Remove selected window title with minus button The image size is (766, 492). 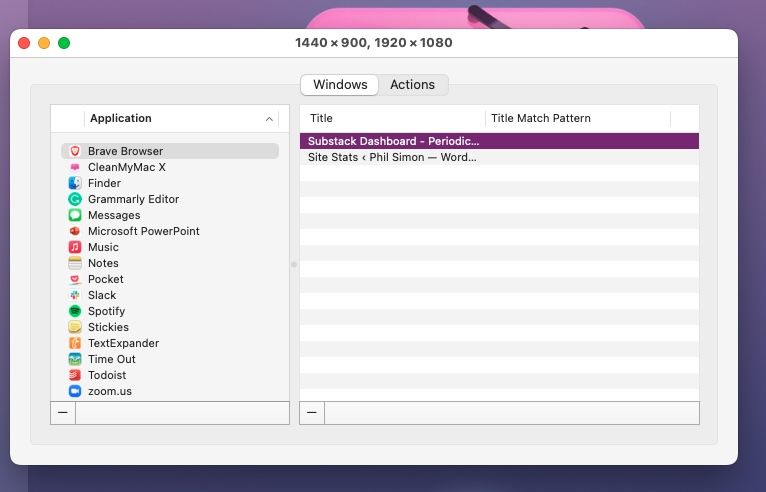pyautogui.click(x=312, y=413)
